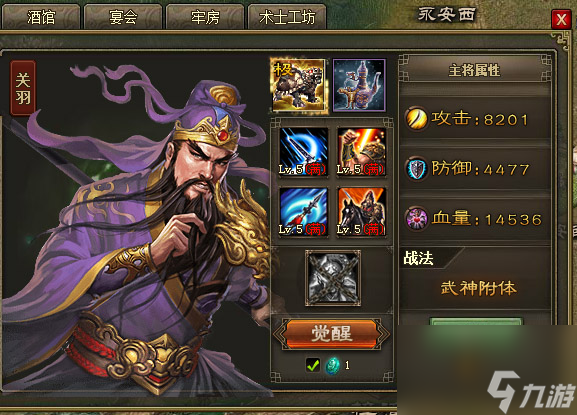Viewport: 577px width, 415px height.
Task: Open the flaming fist warrior skill icon
Action: tap(361, 152)
